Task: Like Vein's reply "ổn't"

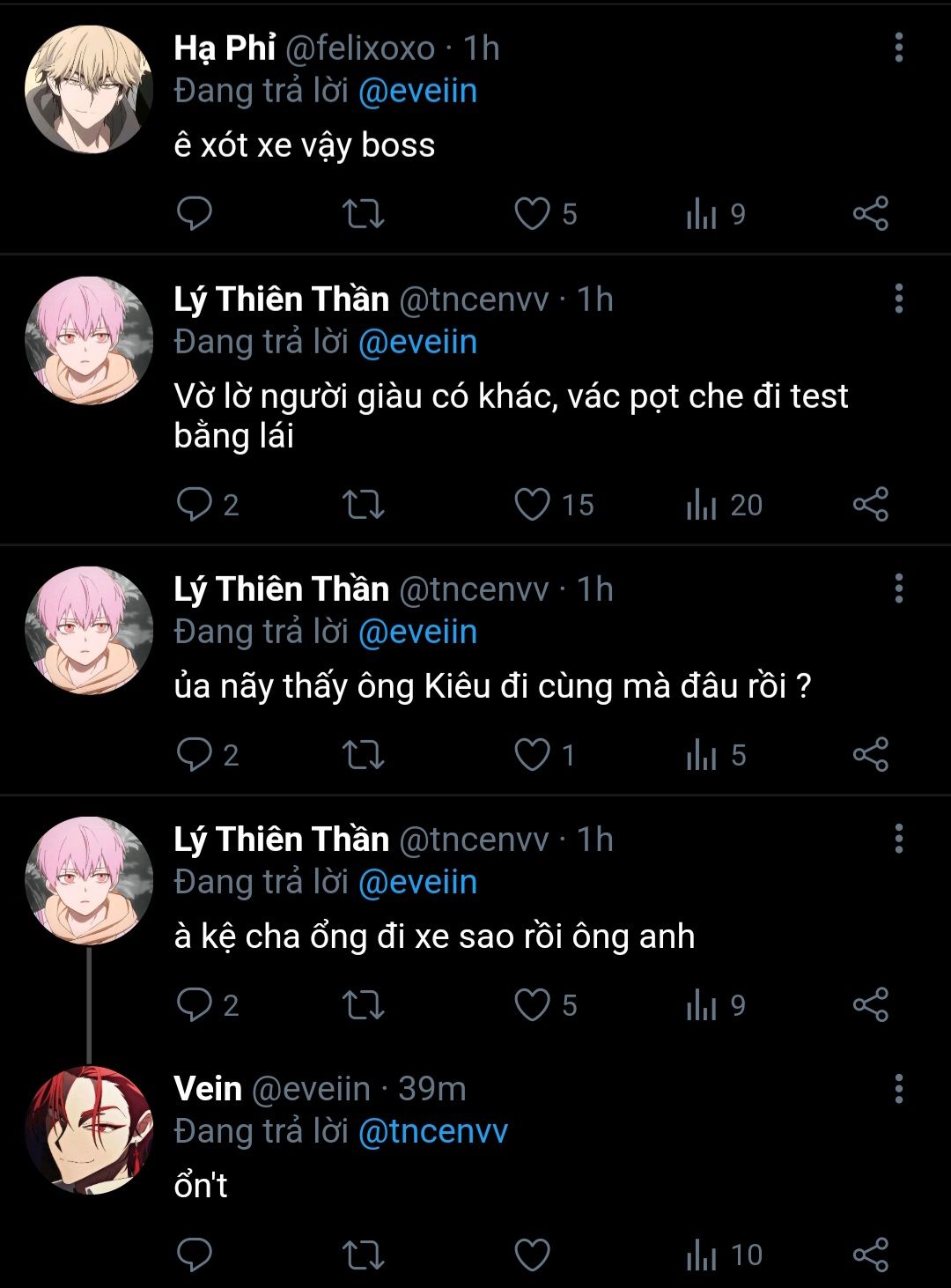Action: pyautogui.click(x=532, y=1255)
